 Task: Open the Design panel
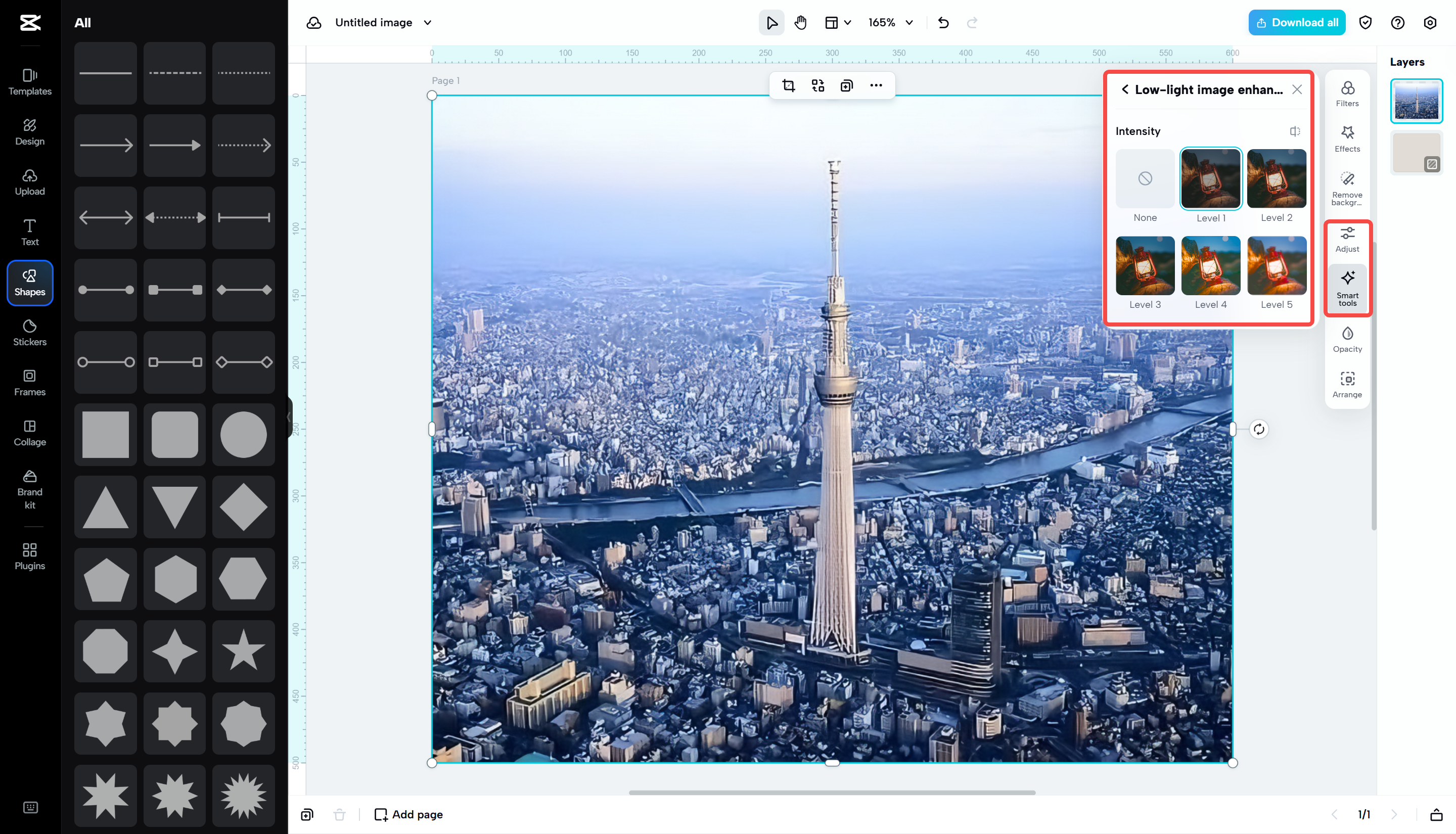click(x=30, y=132)
